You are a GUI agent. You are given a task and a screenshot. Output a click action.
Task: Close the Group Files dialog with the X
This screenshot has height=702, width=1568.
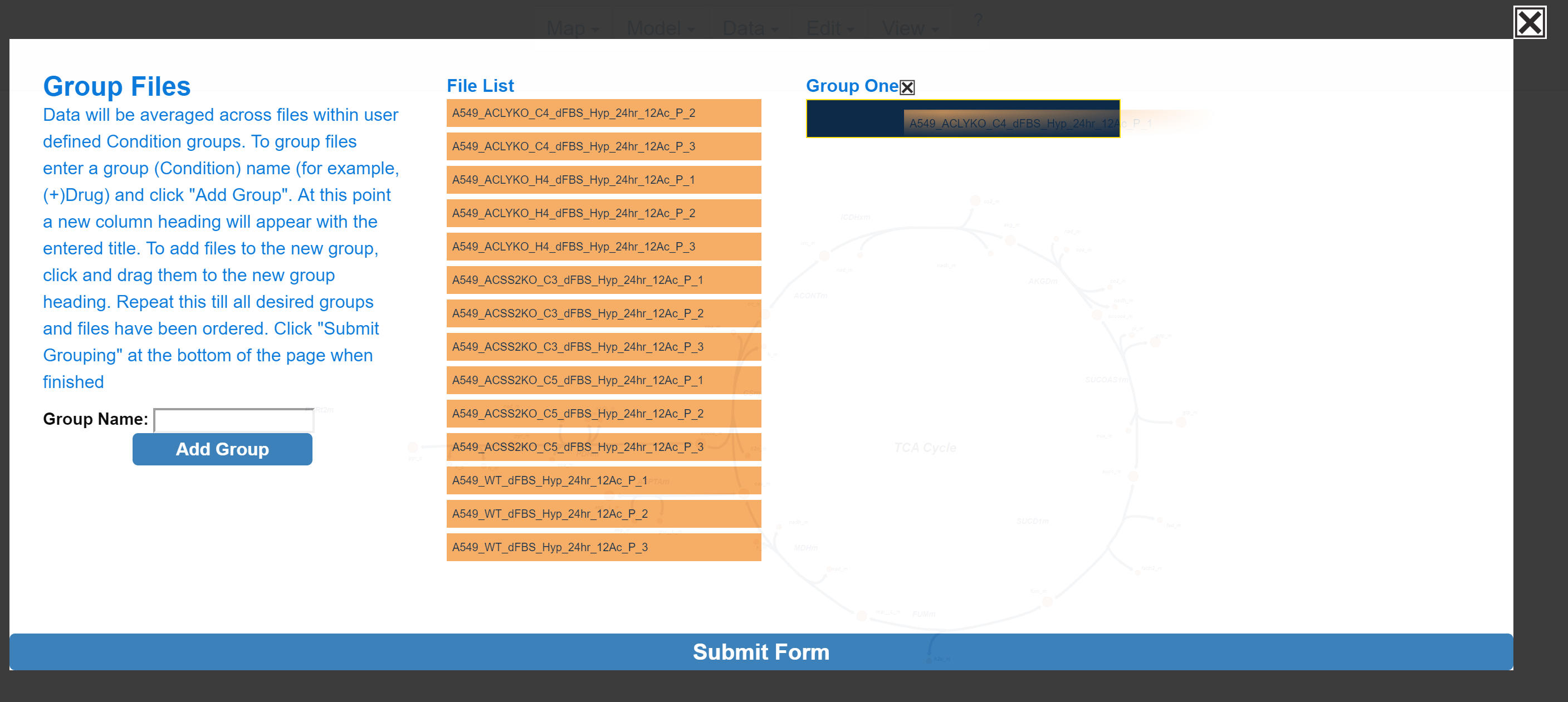pyautogui.click(x=1530, y=22)
